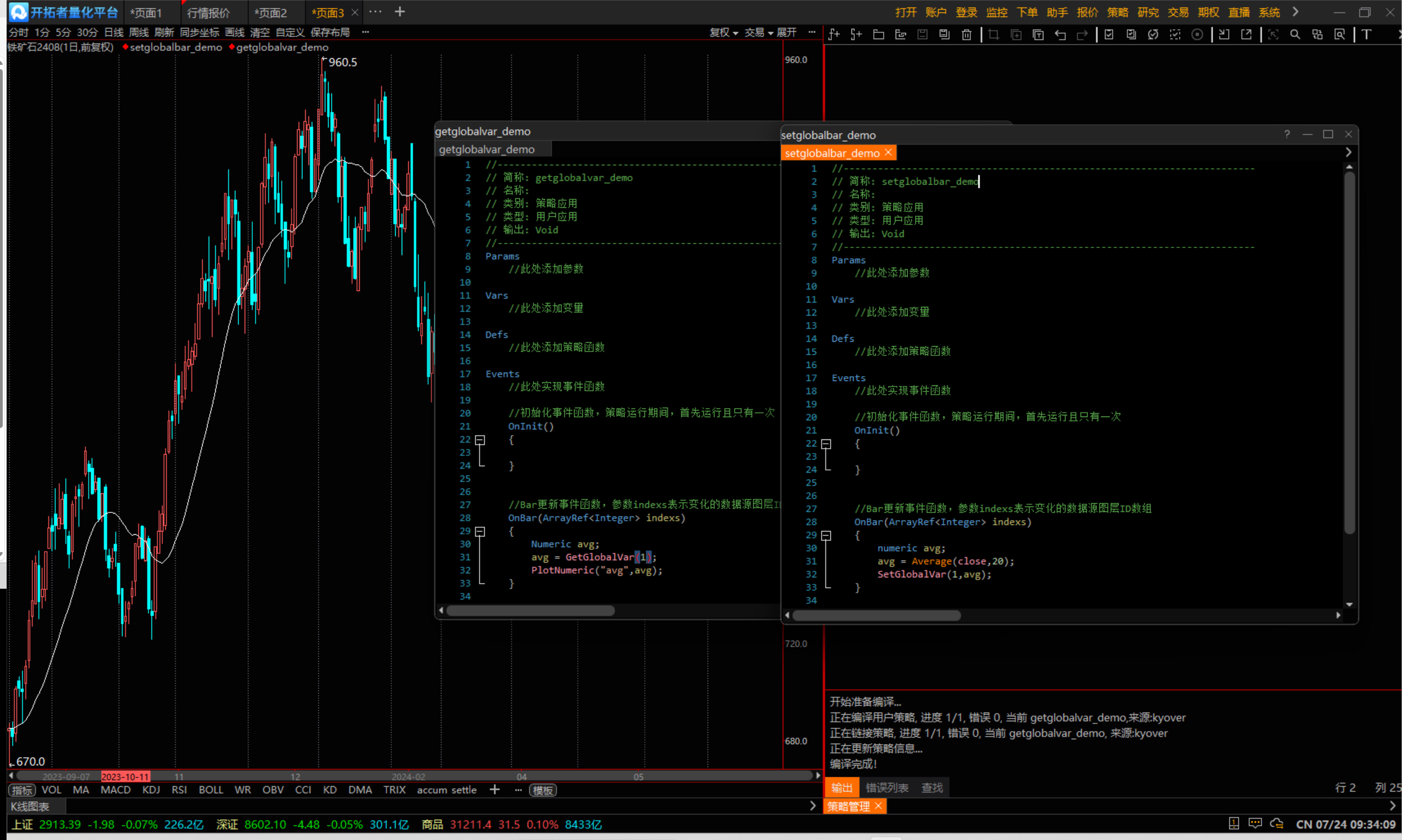Click the folder-with-hand open icon
Screen dimensions: 1402x840
pos(901,34)
